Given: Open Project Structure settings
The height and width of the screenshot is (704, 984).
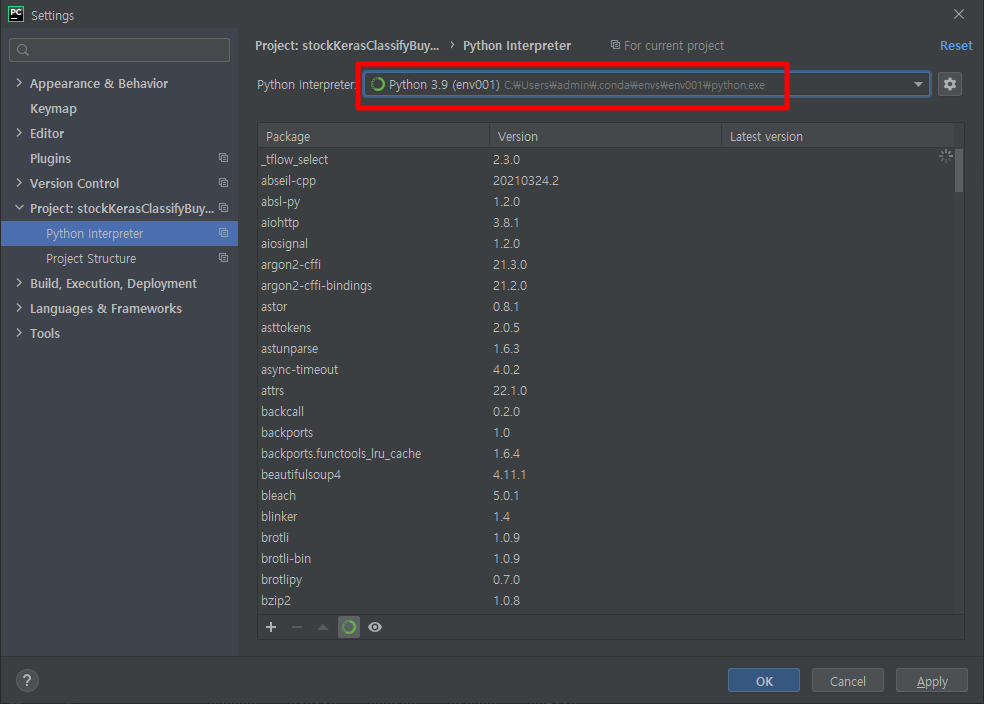Looking at the screenshot, I should tap(91, 259).
